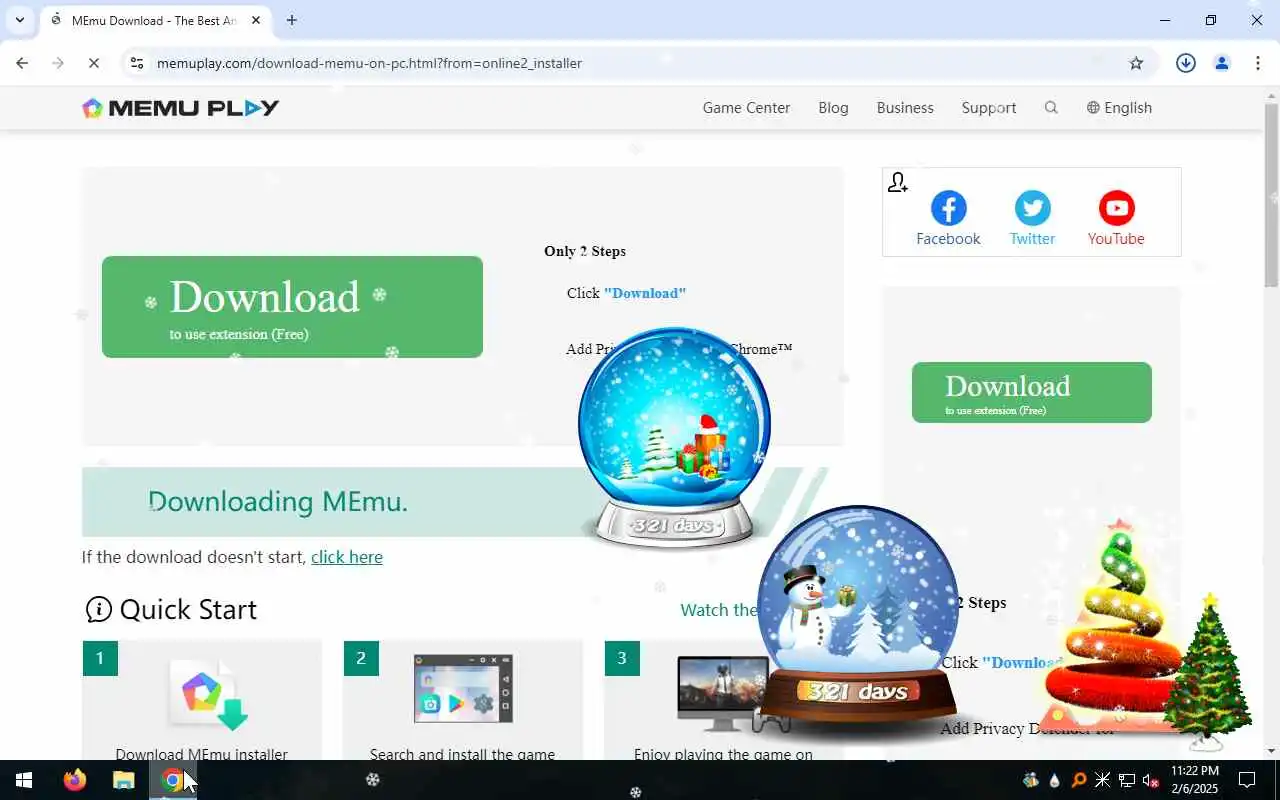
Task: Click the "Downloading MEmu." banner text
Action: tap(278, 501)
